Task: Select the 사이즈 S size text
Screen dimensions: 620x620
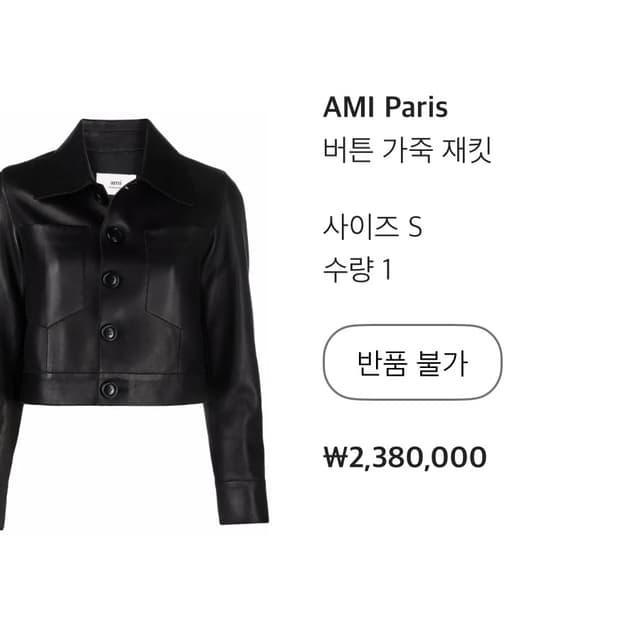Action: pyautogui.click(x=372, y=227)
